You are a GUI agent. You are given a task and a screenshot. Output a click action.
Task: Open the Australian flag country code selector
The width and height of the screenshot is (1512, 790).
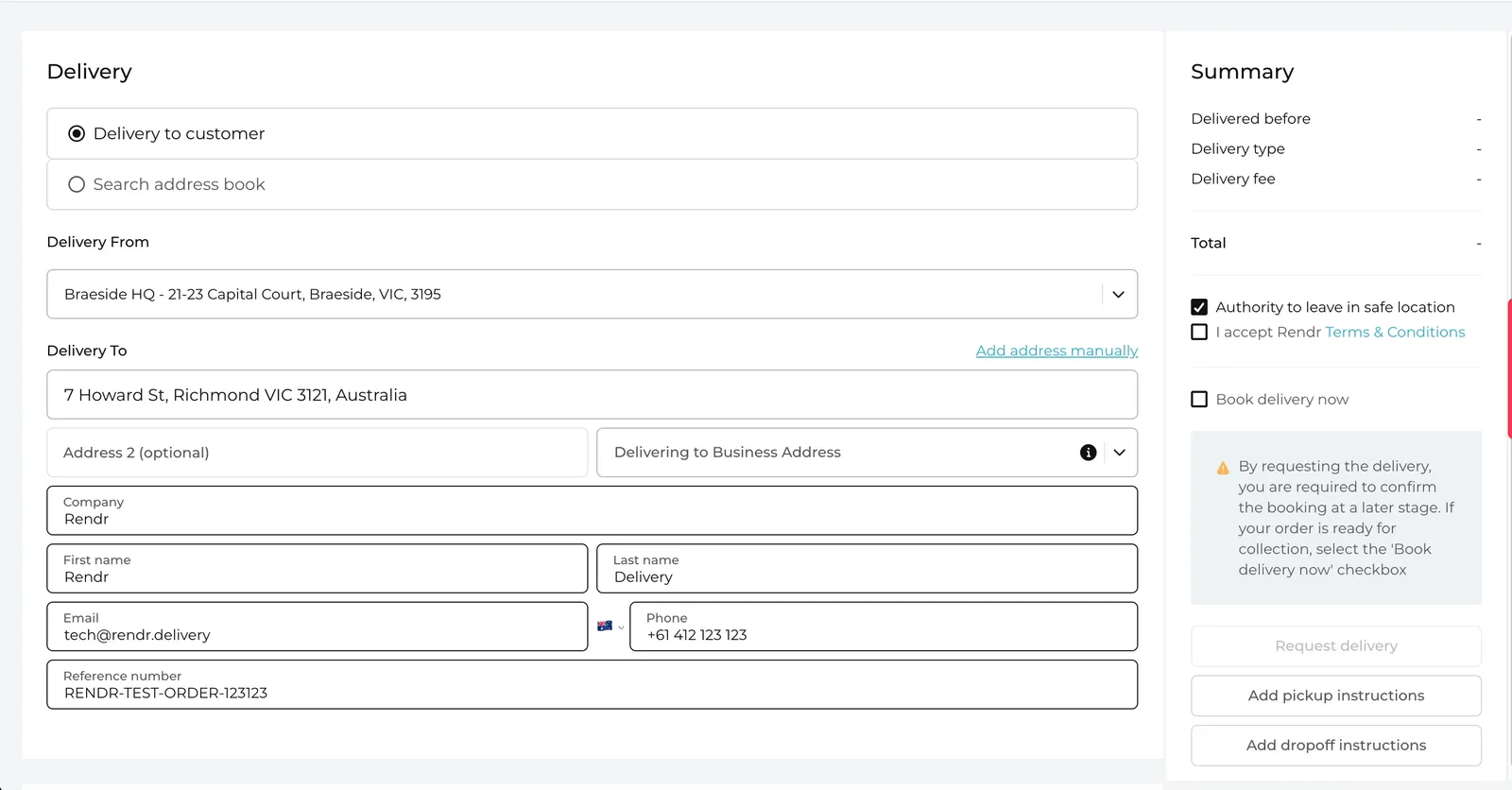[x=610, y=626]
